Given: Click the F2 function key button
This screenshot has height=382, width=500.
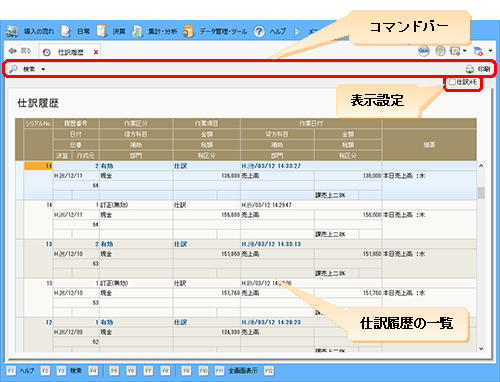Looking at the screenshot, I should pyautogui.click(x=45, y=371).
